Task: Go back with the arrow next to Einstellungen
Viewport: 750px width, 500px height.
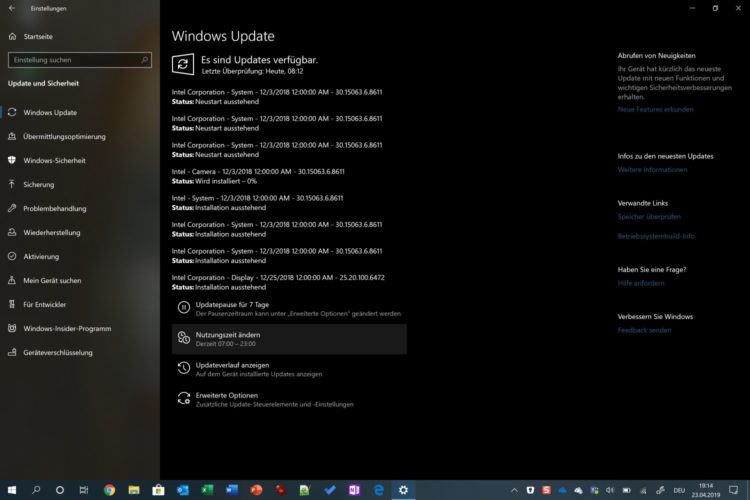Action: point(11,8)
